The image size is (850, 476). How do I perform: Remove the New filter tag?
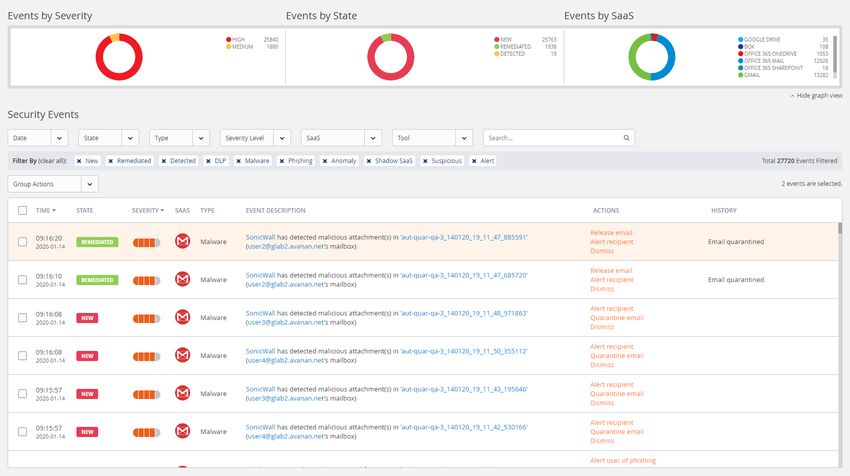[79, 161]
